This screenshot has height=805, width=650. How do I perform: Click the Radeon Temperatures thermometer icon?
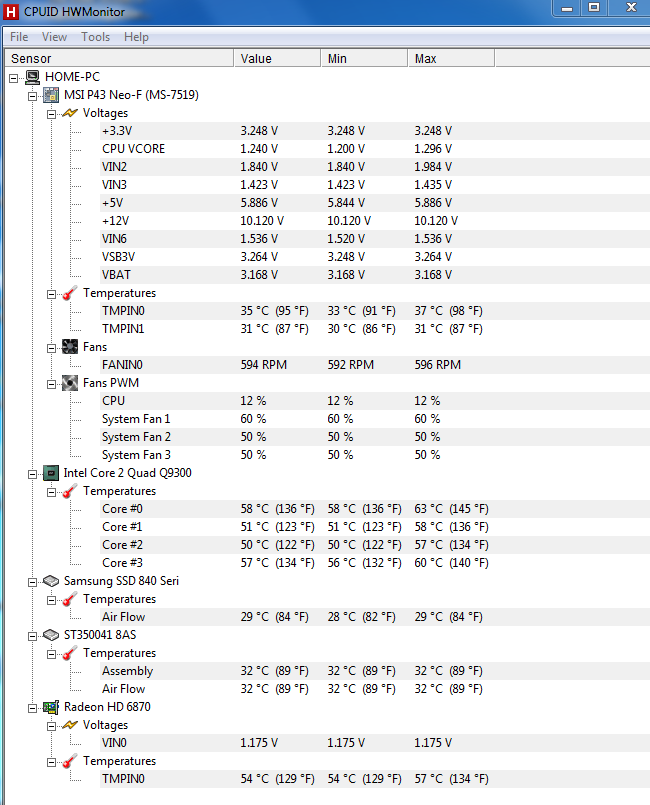click(x=69, y=761)
